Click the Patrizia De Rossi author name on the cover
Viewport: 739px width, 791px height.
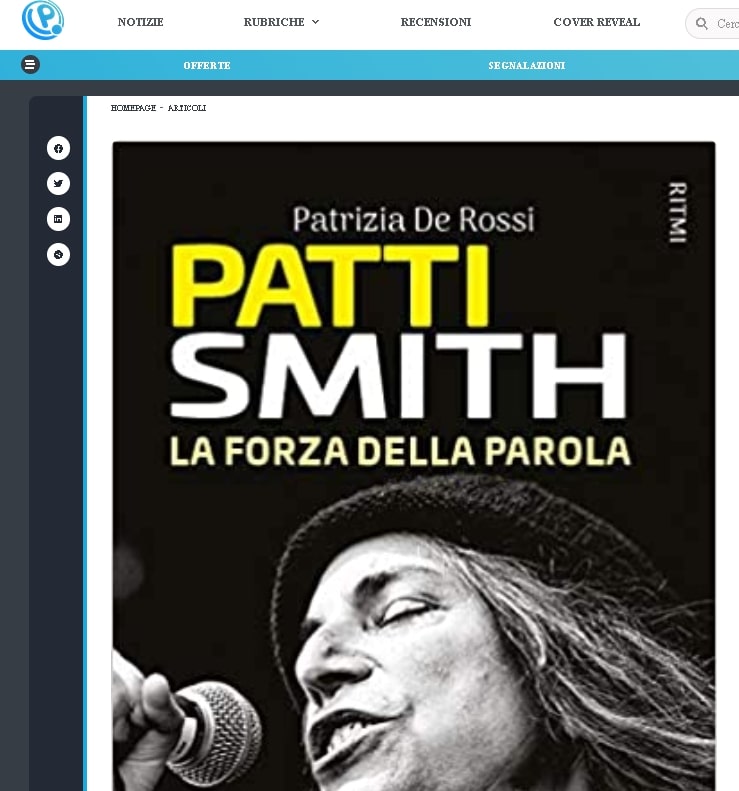pos(414,219)
